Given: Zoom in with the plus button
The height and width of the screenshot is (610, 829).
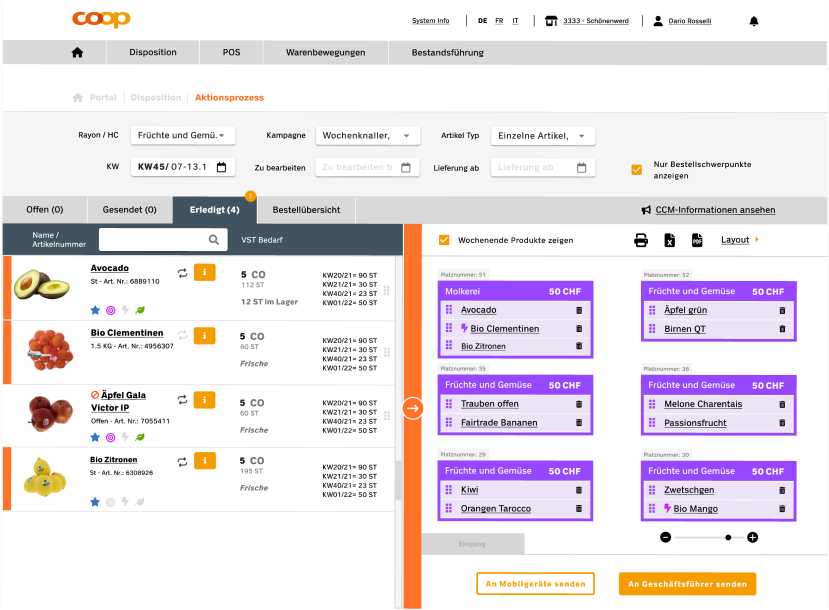Looking at the screenshot, I should point(752,538).
